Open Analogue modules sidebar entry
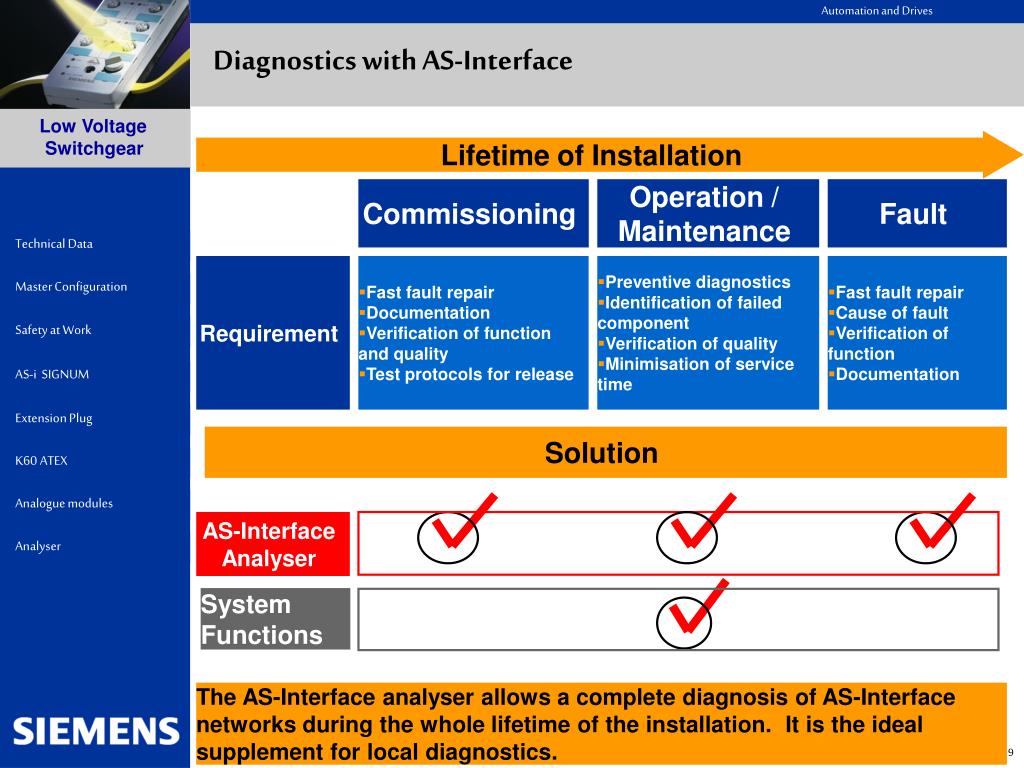 point(63,504)
